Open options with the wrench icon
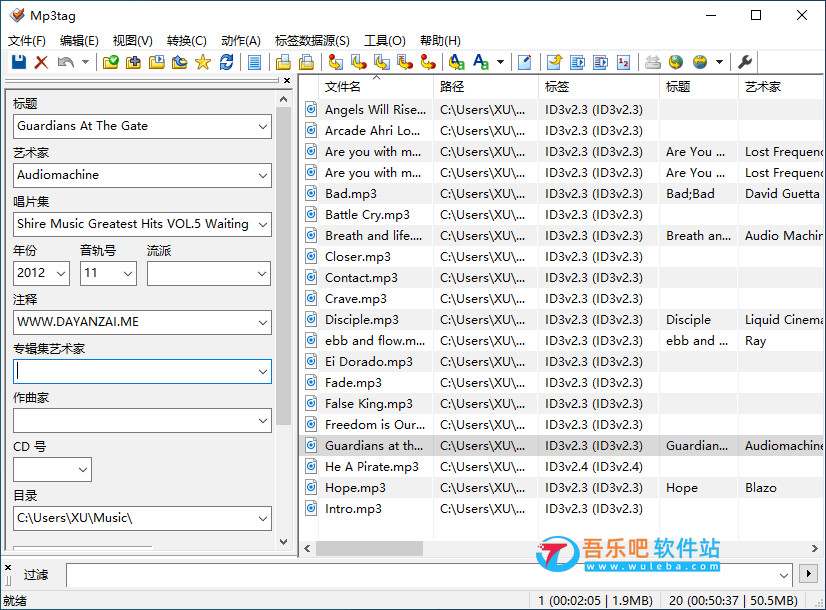The width and height of the screenshot is (826, 610). 745,62
